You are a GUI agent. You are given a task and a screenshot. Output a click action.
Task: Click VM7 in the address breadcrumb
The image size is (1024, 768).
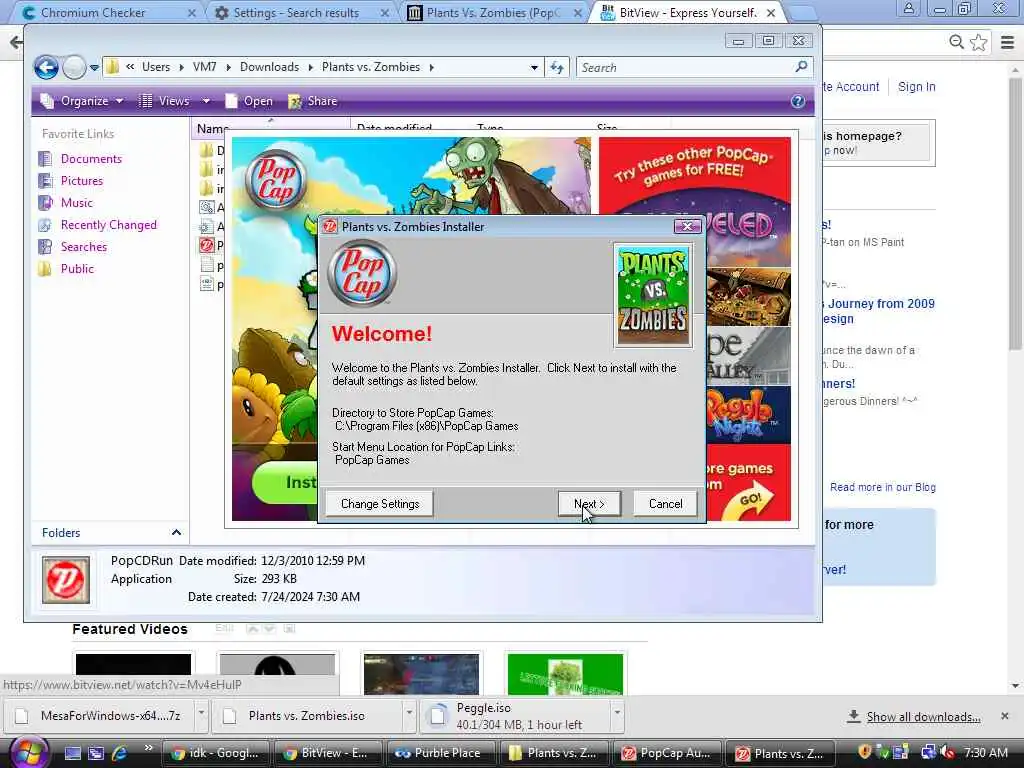(204, 67)
